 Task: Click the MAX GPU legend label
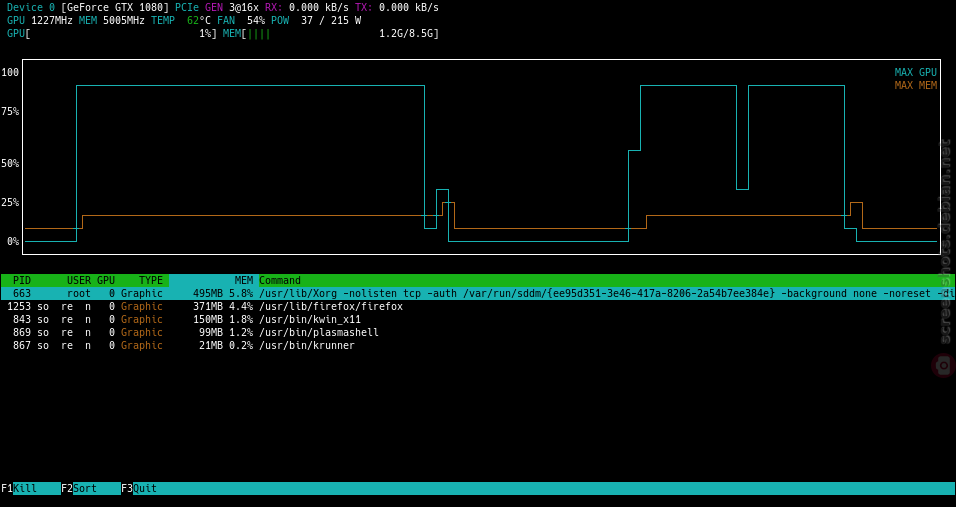(916, 73)
